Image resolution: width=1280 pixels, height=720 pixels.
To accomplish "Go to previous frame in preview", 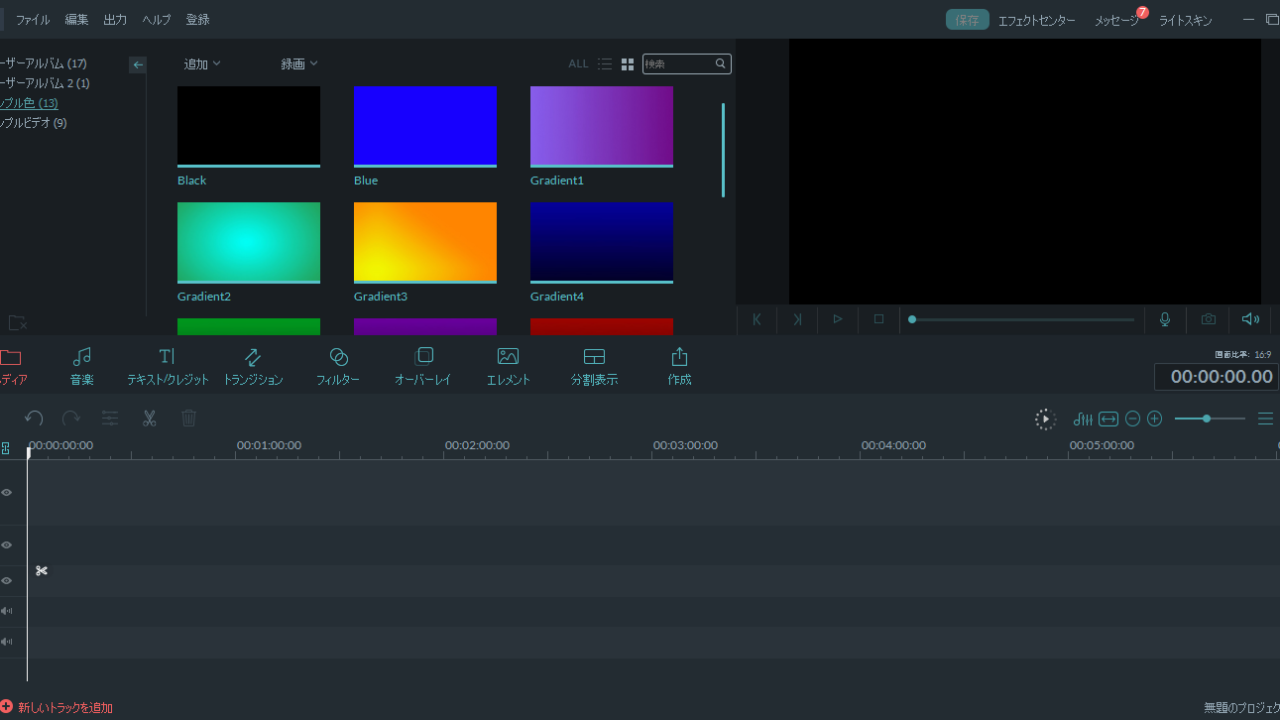I will click(x=757, y=319).
